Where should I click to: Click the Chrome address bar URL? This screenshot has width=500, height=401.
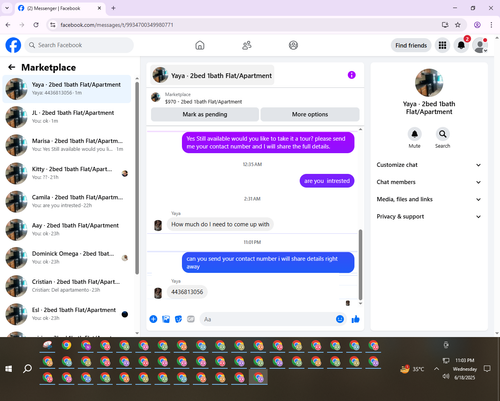117,25
